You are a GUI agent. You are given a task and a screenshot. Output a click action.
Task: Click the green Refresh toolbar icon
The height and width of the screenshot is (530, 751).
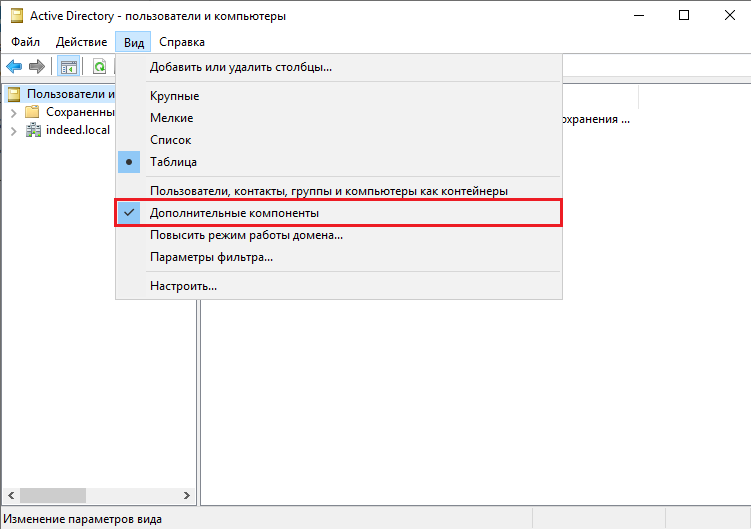point(99,67)
